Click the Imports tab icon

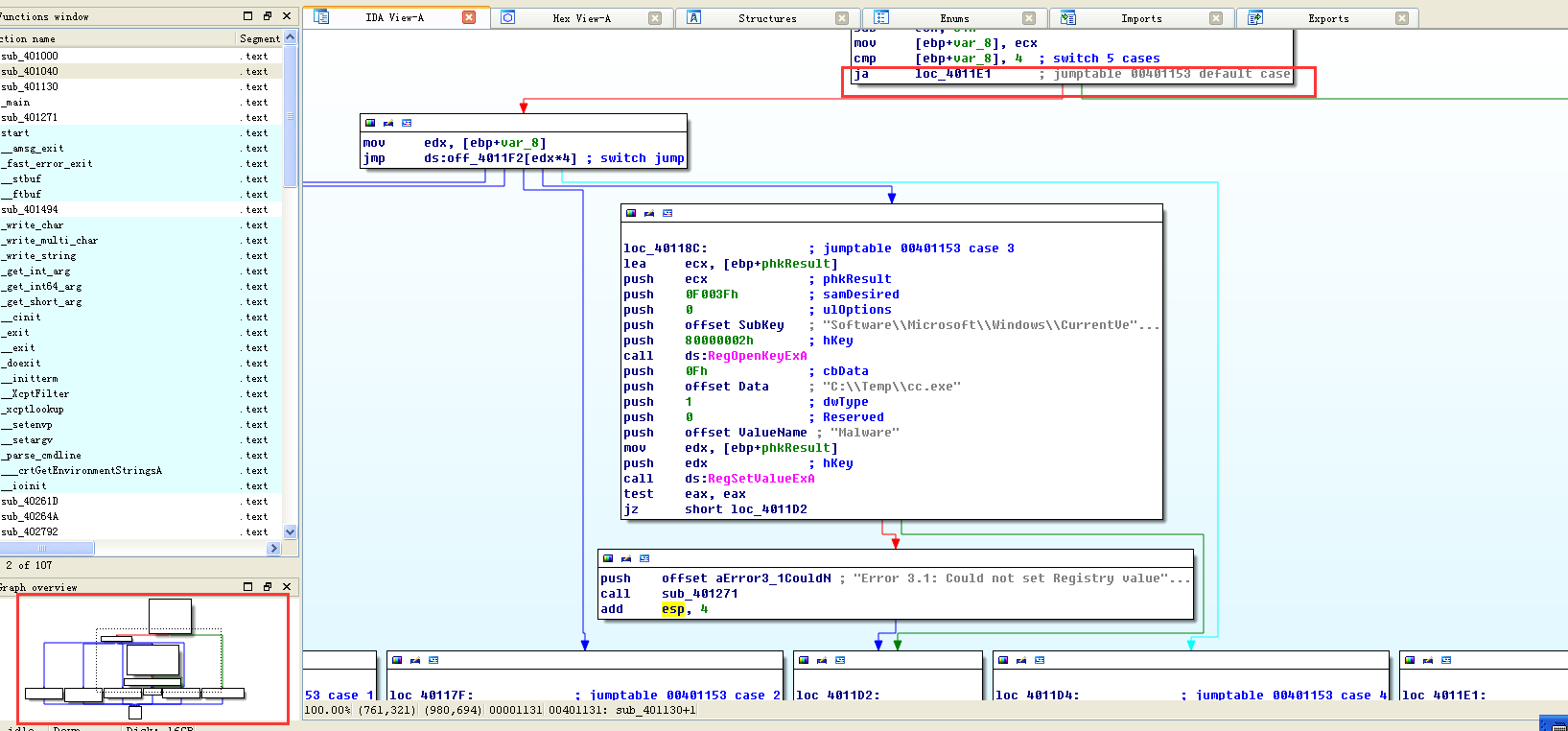1068,17
